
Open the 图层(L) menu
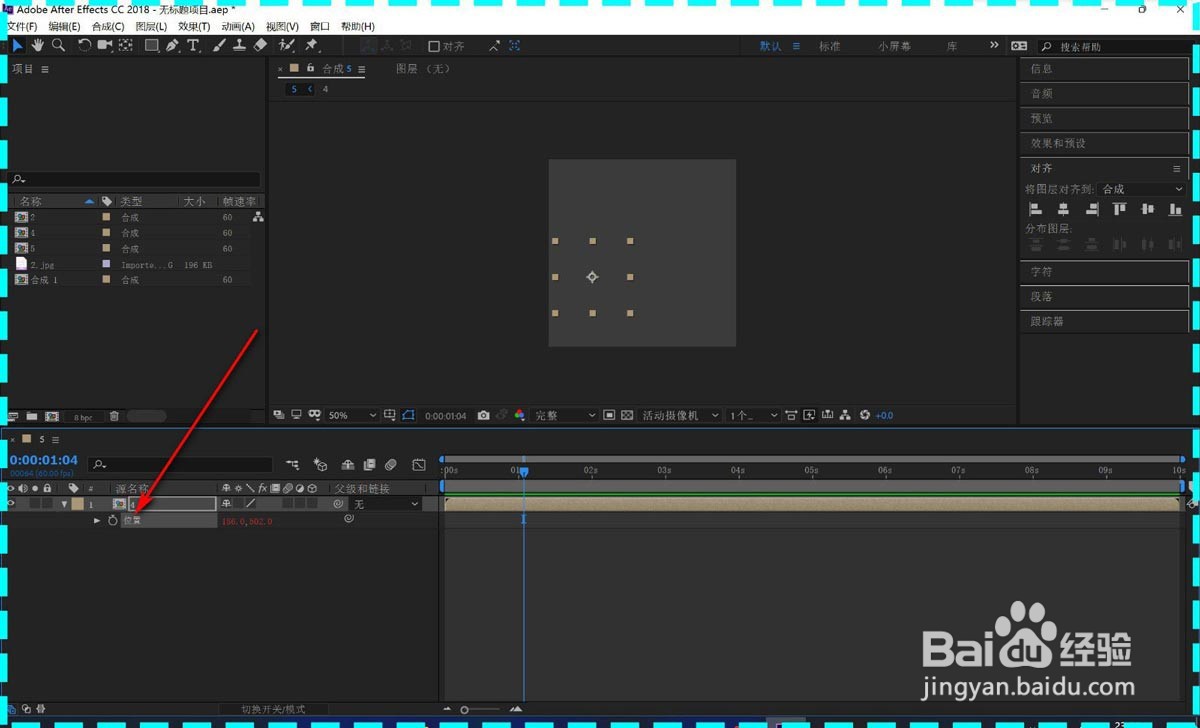(x=151, y=26)
